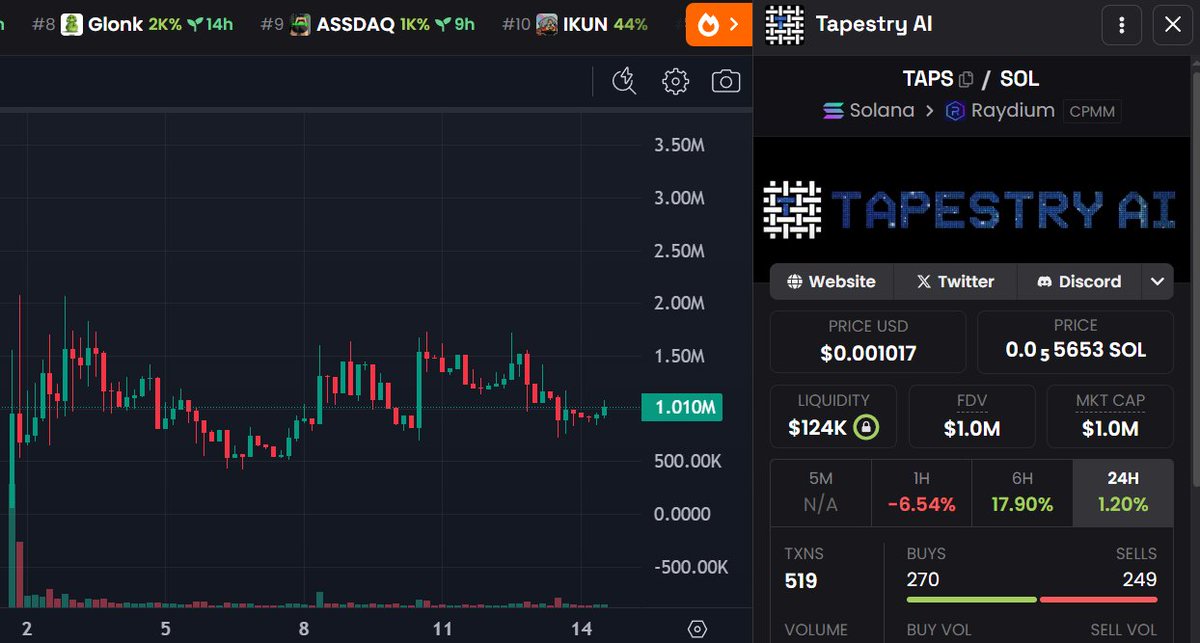Viewport: 1200px width, 643px height.
Task: Click the 2.00M price axis label
Action: pos(679,303)
